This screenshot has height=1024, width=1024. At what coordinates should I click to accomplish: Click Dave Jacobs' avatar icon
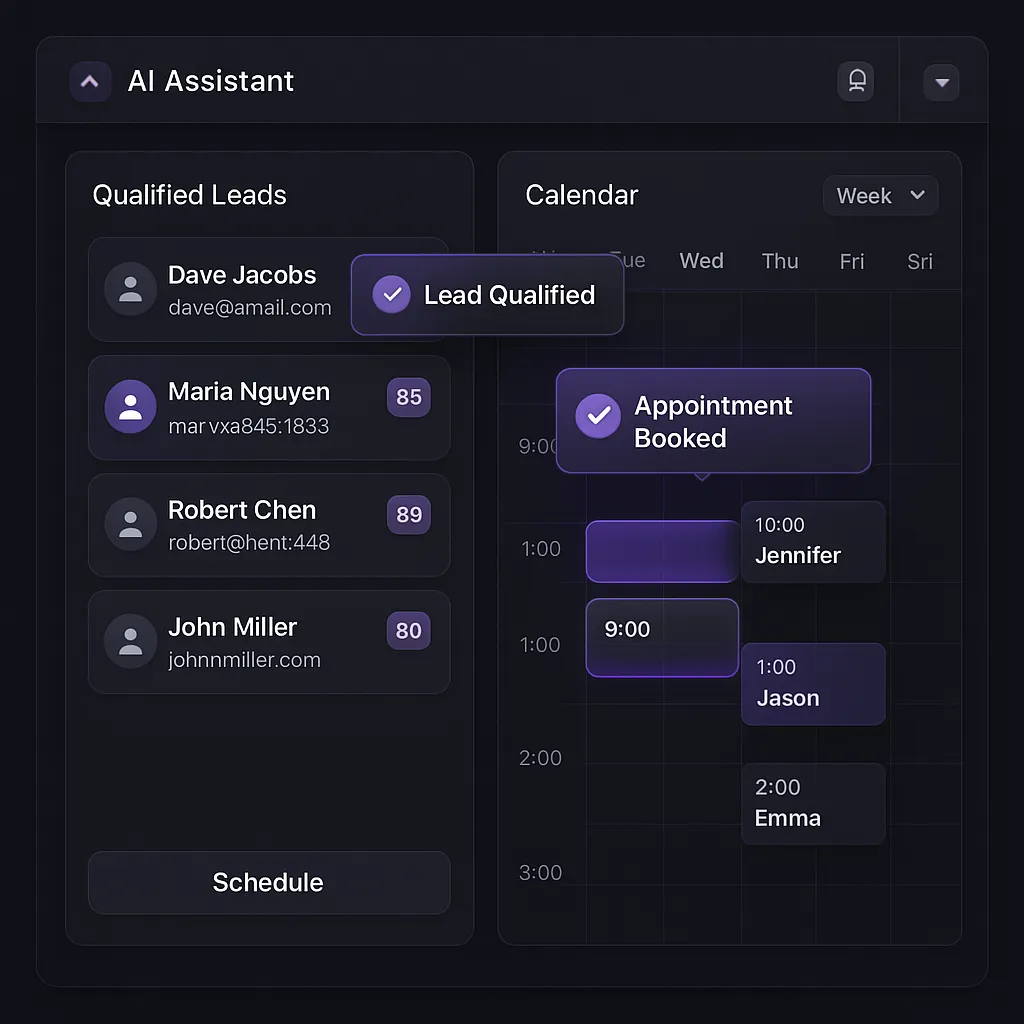(x=130, y=289)
